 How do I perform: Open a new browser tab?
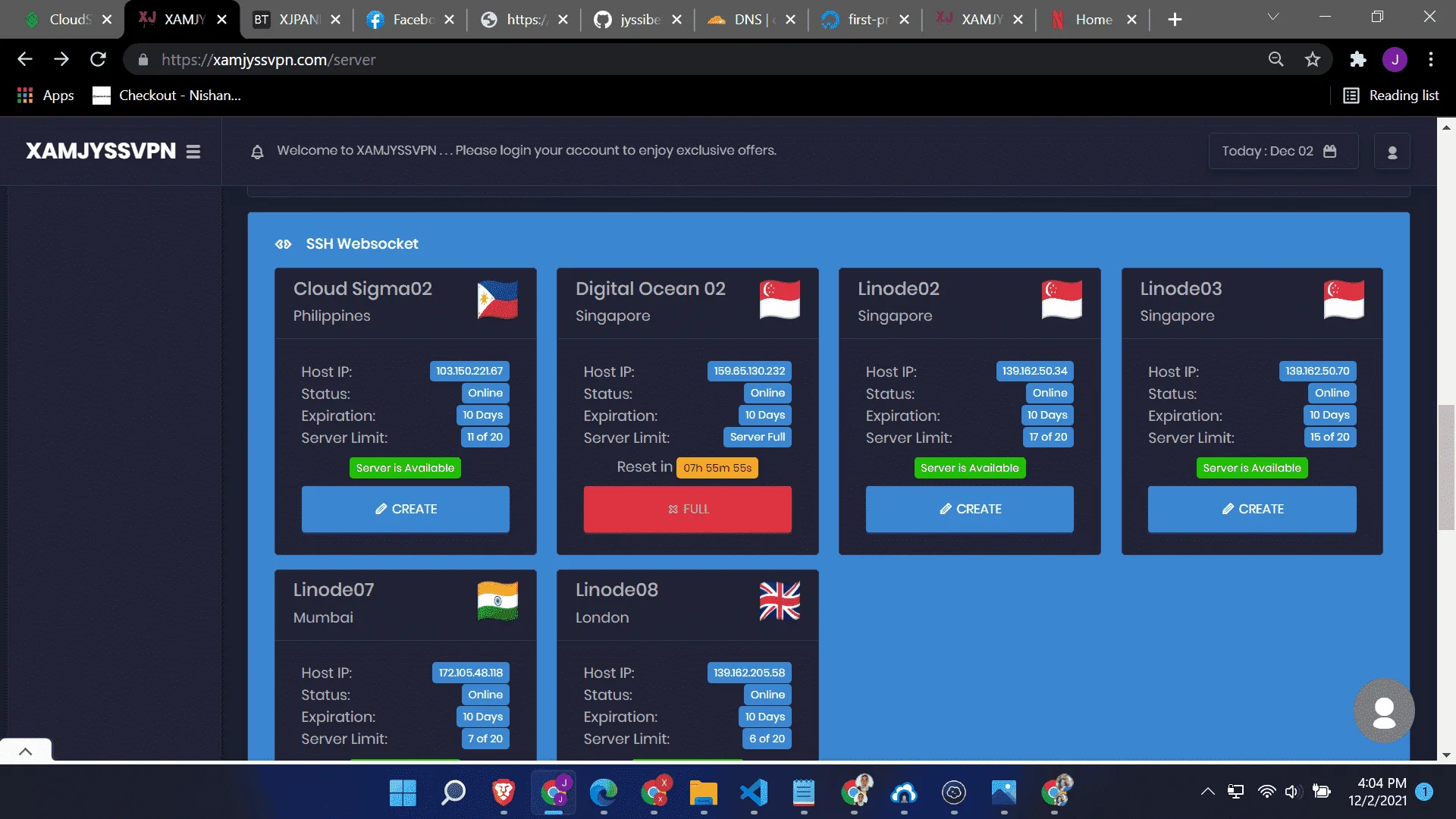coord(1175,20)
